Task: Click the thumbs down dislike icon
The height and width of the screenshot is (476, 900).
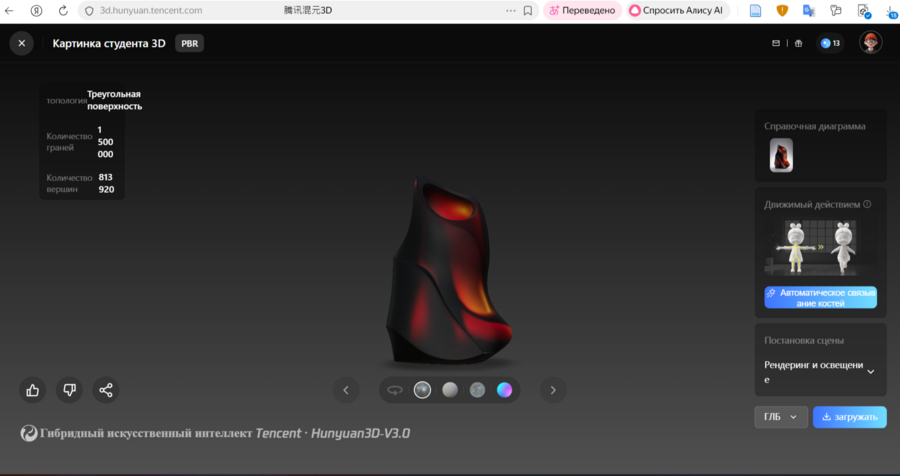Action: pyautogui.click(x=69, y=390)
